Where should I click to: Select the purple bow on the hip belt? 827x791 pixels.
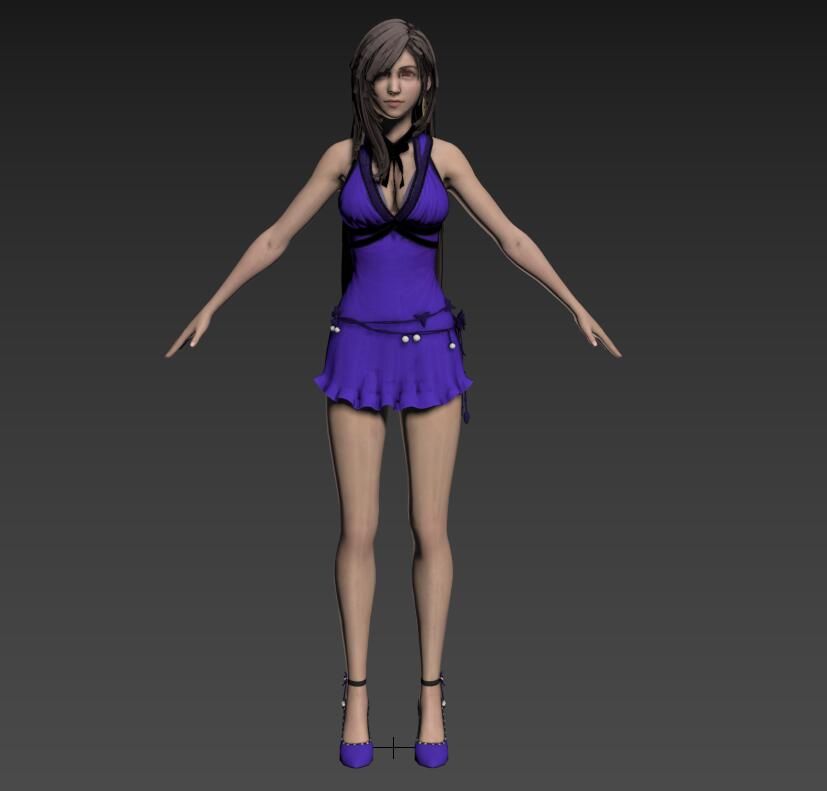(458, 322)
